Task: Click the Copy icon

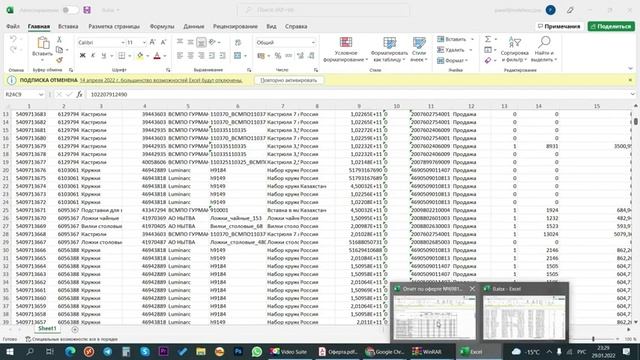Action: (x=59, y=50)
